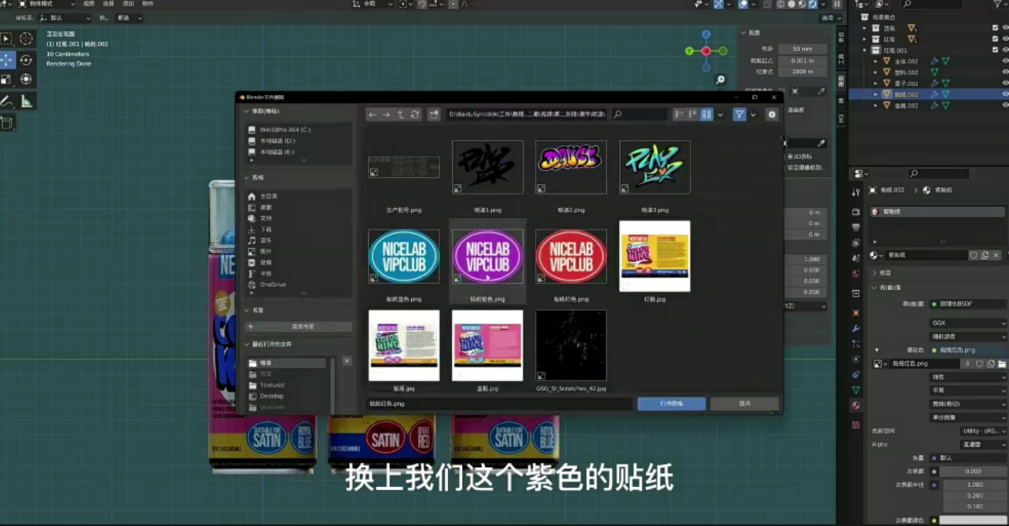Screen dimensions: 1009x526
Task: Add bookmark with plus button
Action: point(299,326)
